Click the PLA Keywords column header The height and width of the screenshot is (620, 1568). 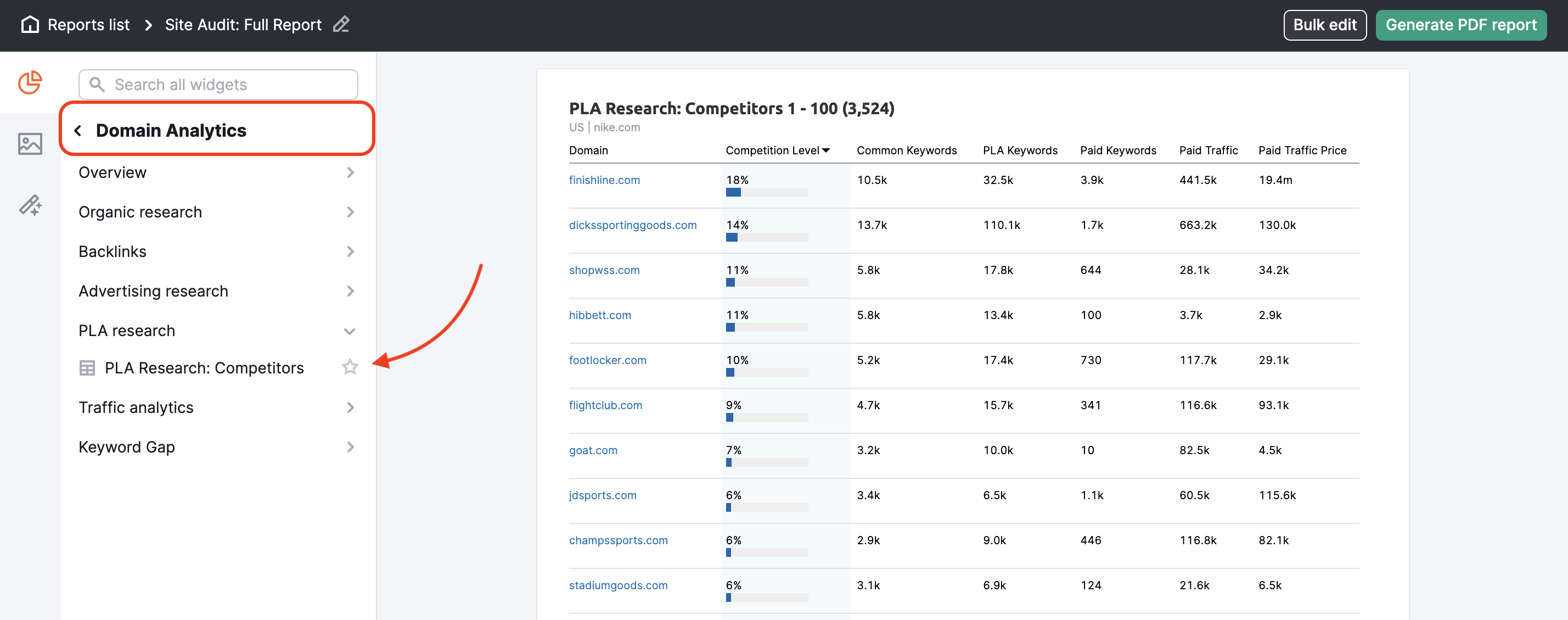coord(1020,150)
